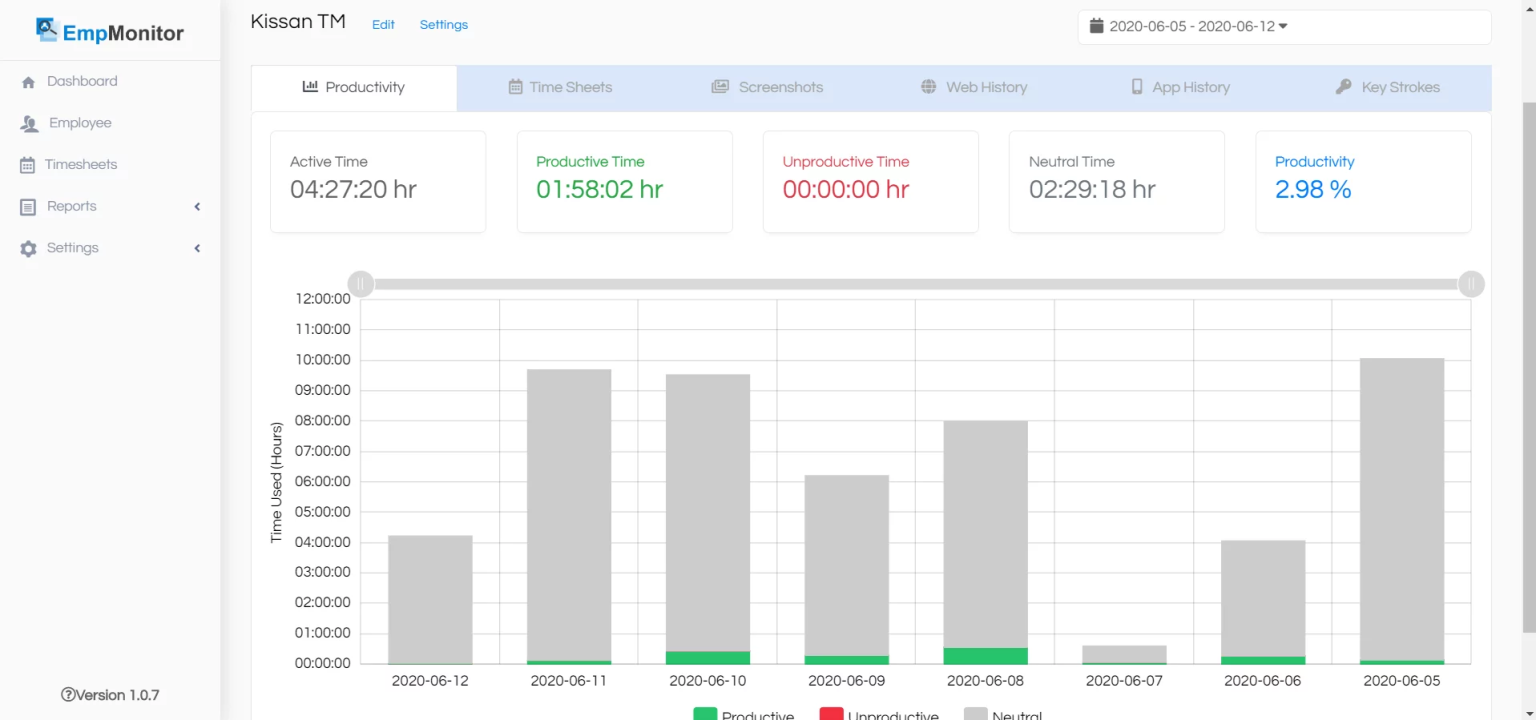Click the left handle of the chart range slider

pyautogui.click(x=360, y=284)
